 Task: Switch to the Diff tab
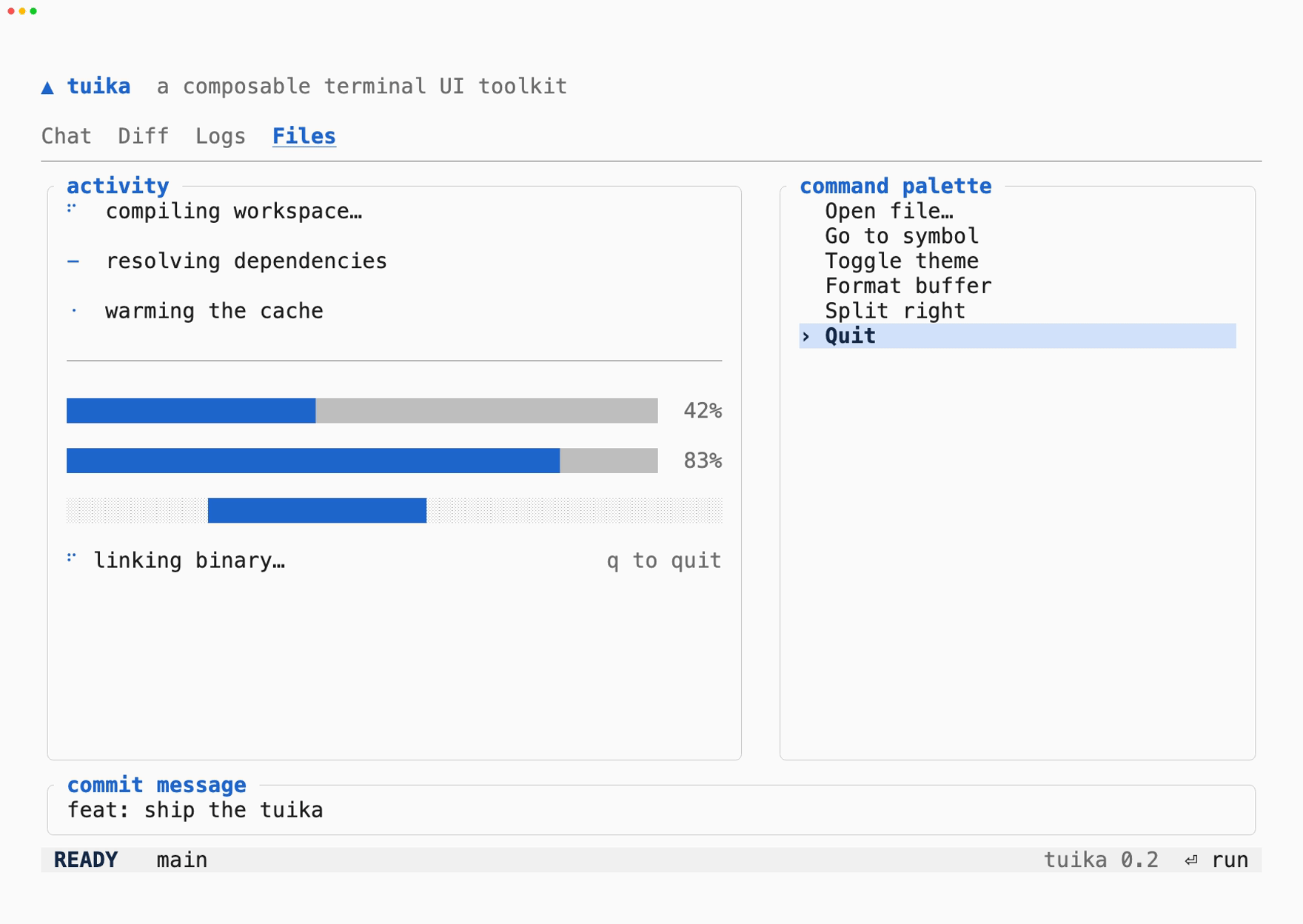[x=144, y=136]
